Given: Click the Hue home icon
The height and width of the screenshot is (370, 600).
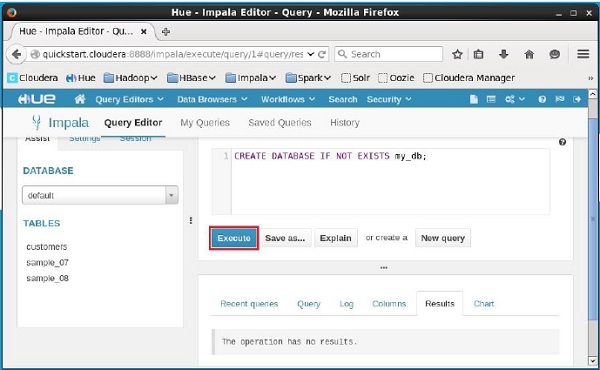Looking at the screenshot, I should click(x=80, y=99).
